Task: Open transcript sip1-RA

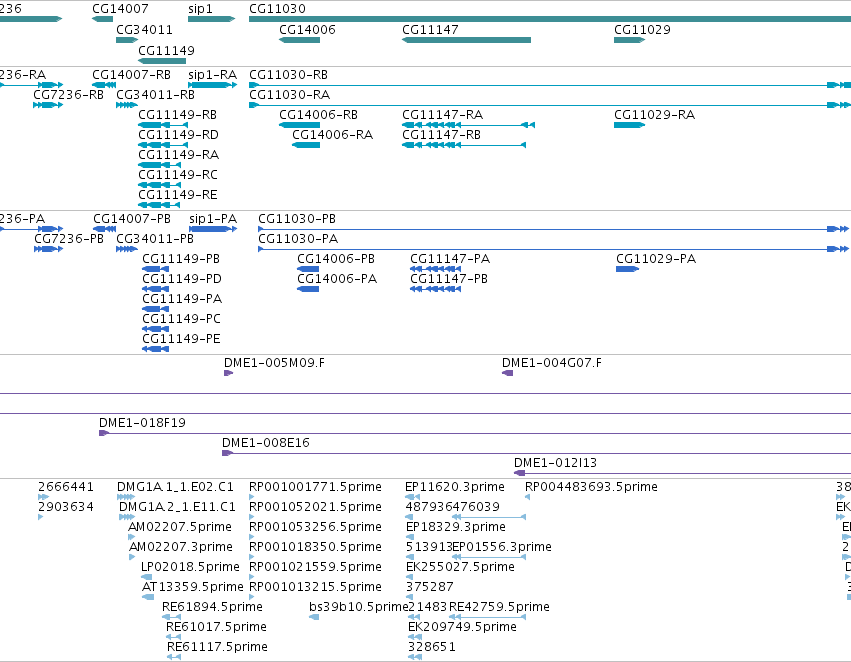Action: [x=212, y=74]
